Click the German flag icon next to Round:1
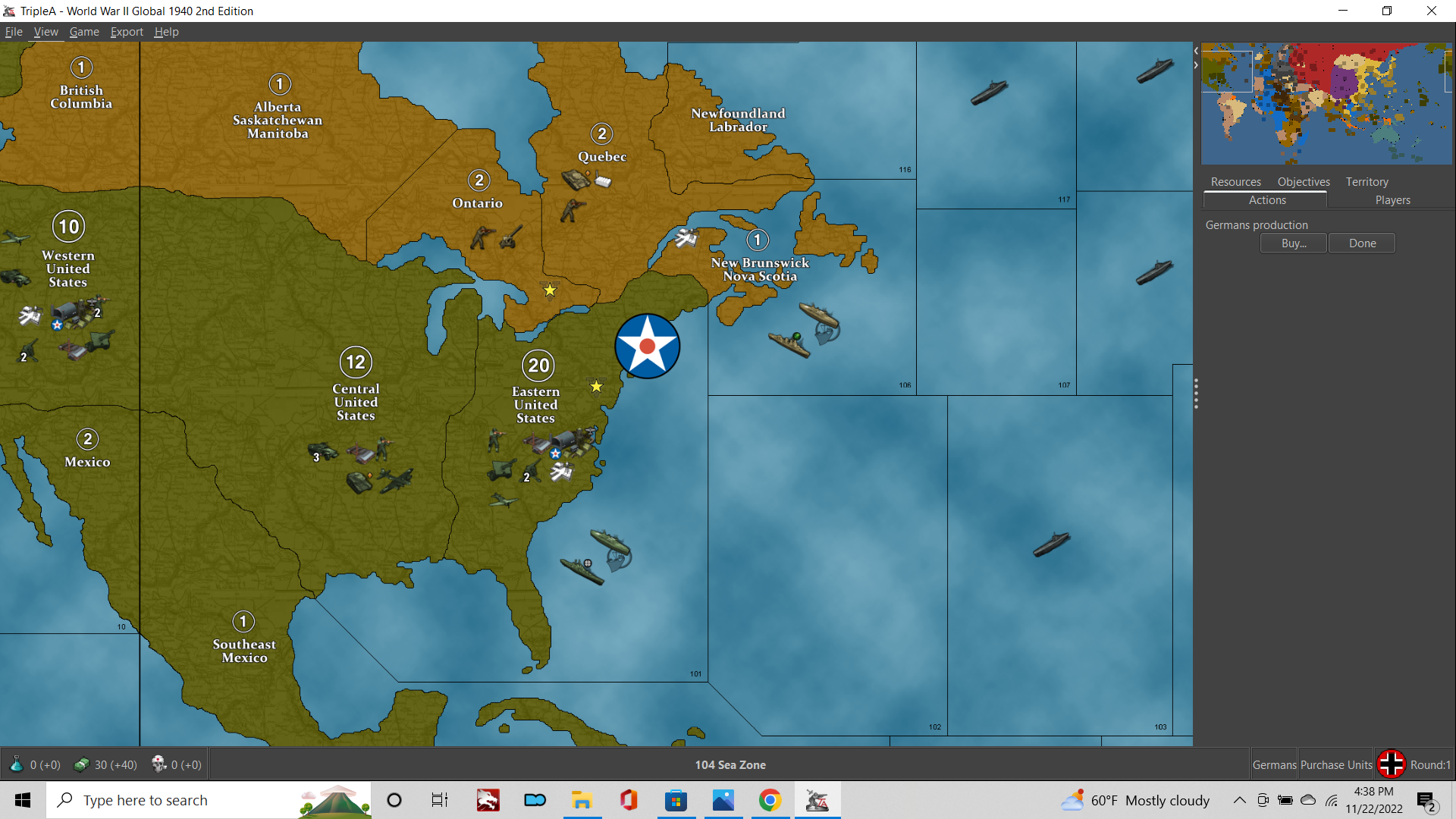Screen dimensions: 1456x819 click(x=1391, y=764)
